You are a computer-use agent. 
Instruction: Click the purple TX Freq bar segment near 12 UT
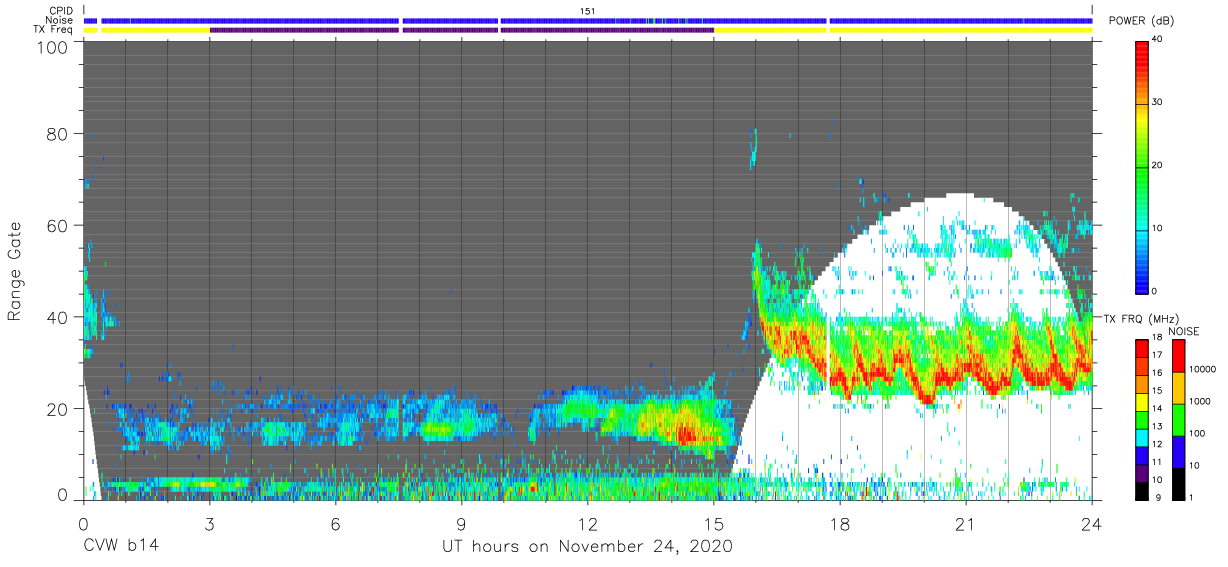pyautogui.click(x=607, y=30)
